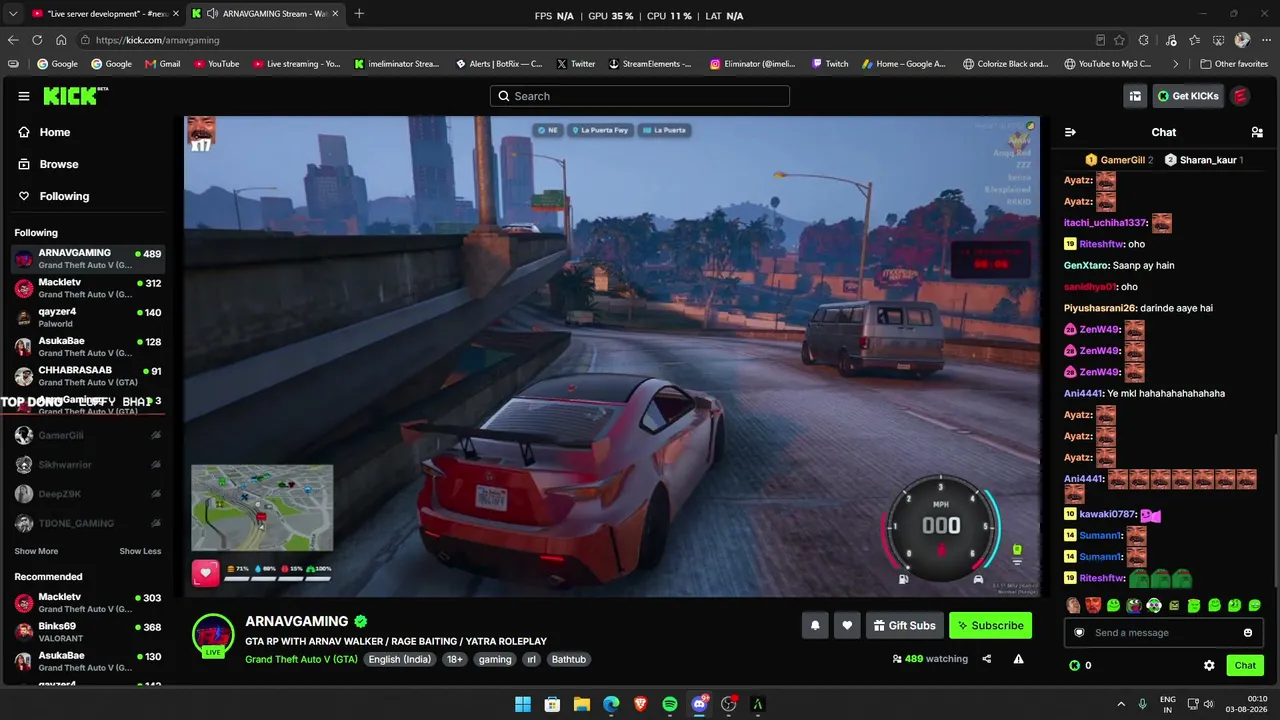Click the Kick search field
This screenshot has width=1280, height=720.
[640, 96]
